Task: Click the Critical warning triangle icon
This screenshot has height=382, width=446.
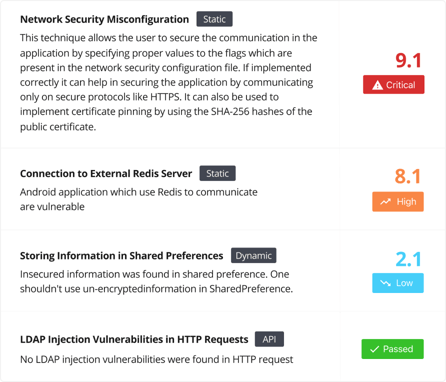Action: click(x=377, y=85)
